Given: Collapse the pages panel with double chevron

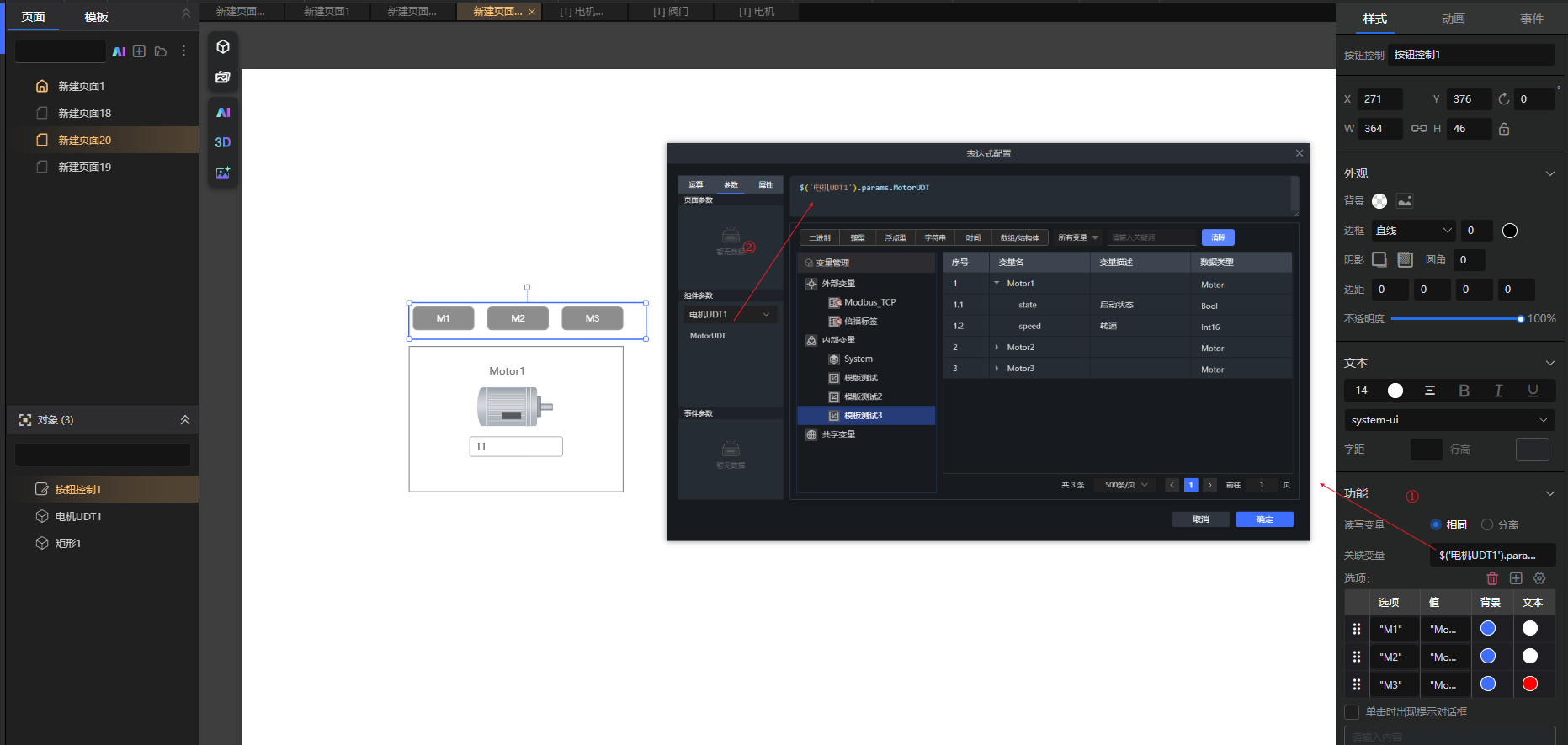Looking at the screenshot, I should [186, 14].
